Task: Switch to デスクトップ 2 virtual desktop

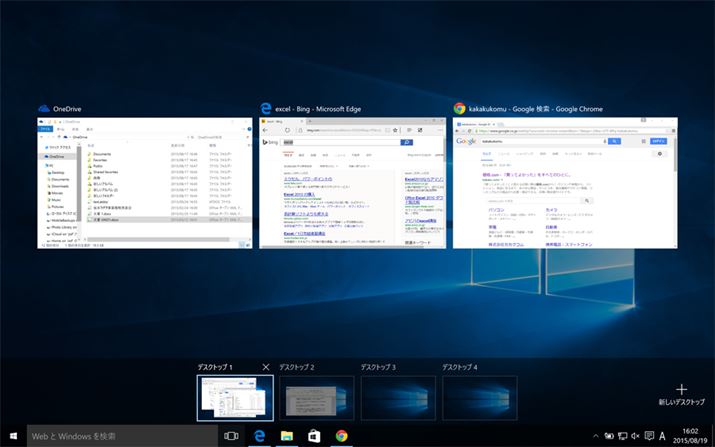Action: [x=314, y=398]
